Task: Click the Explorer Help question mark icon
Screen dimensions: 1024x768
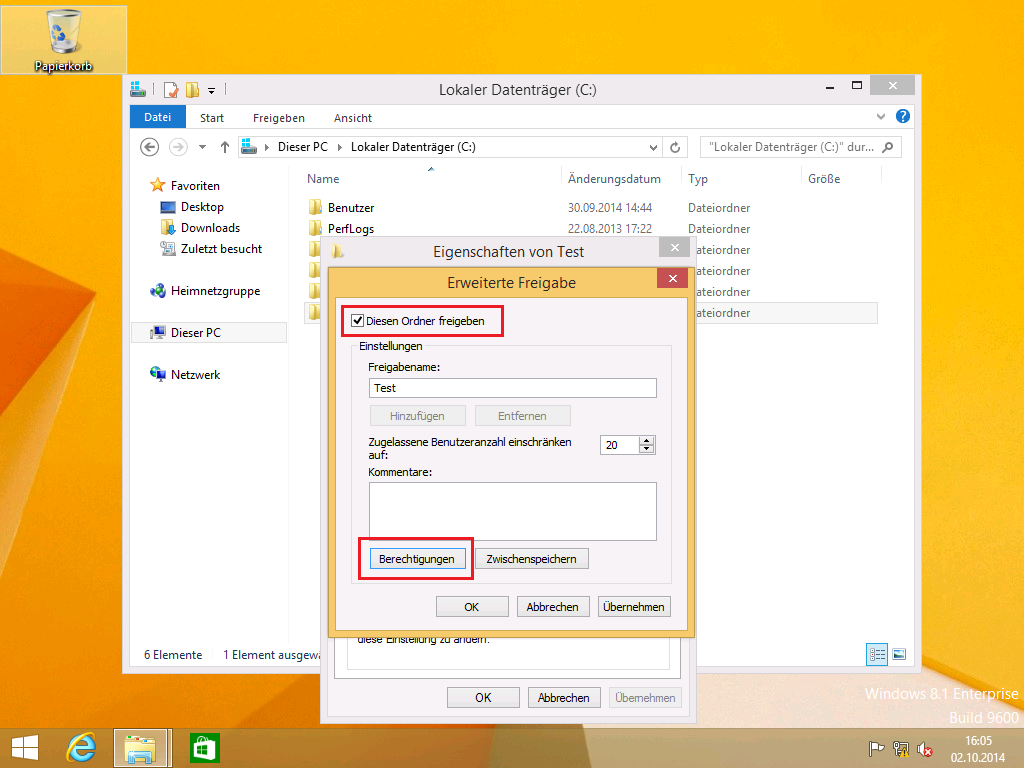Action: click(x=903, y=116)
